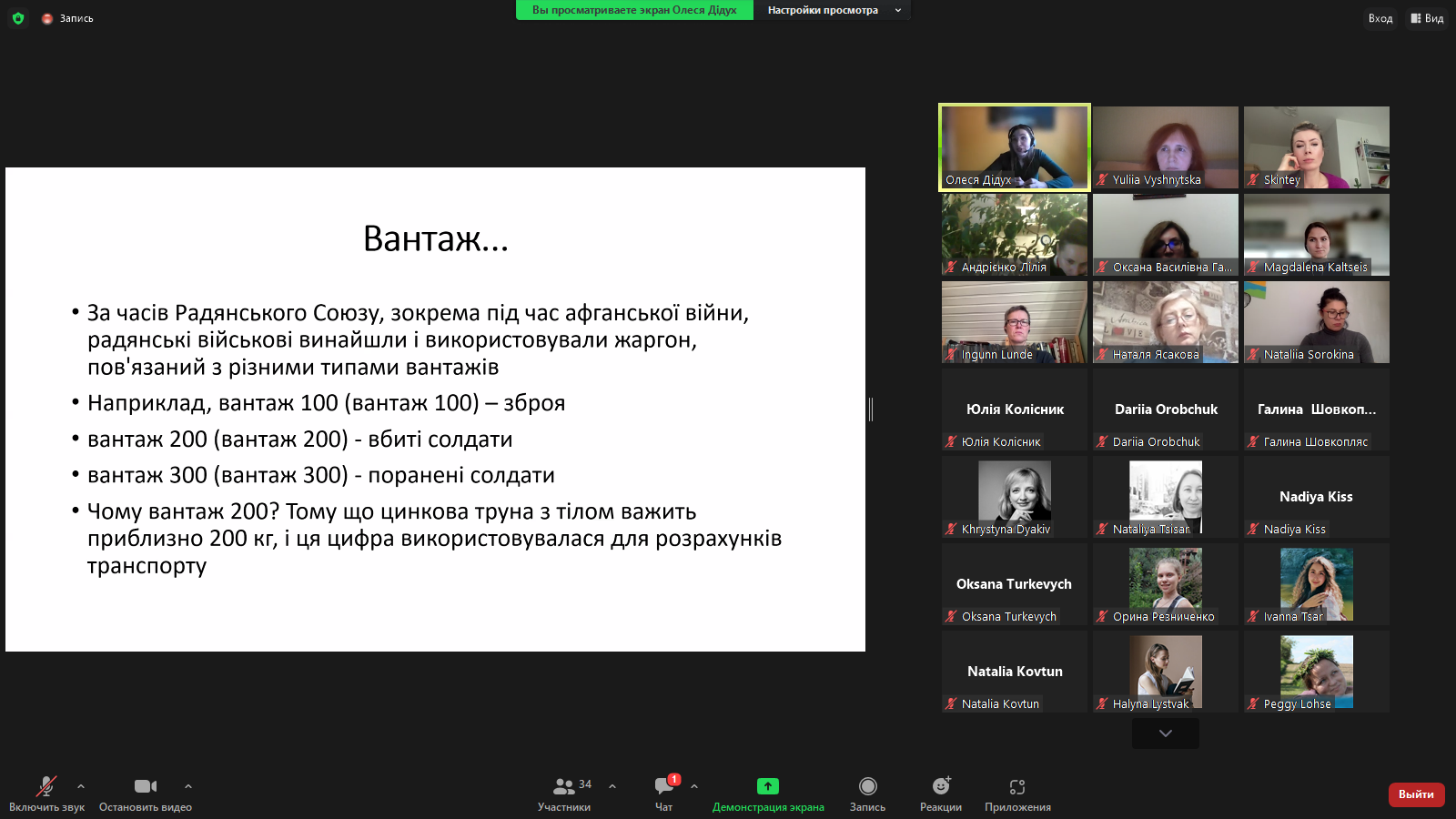The image size is (1456, 819).
Task: Open the Приложения apps panel
Action: (1017, 794)
